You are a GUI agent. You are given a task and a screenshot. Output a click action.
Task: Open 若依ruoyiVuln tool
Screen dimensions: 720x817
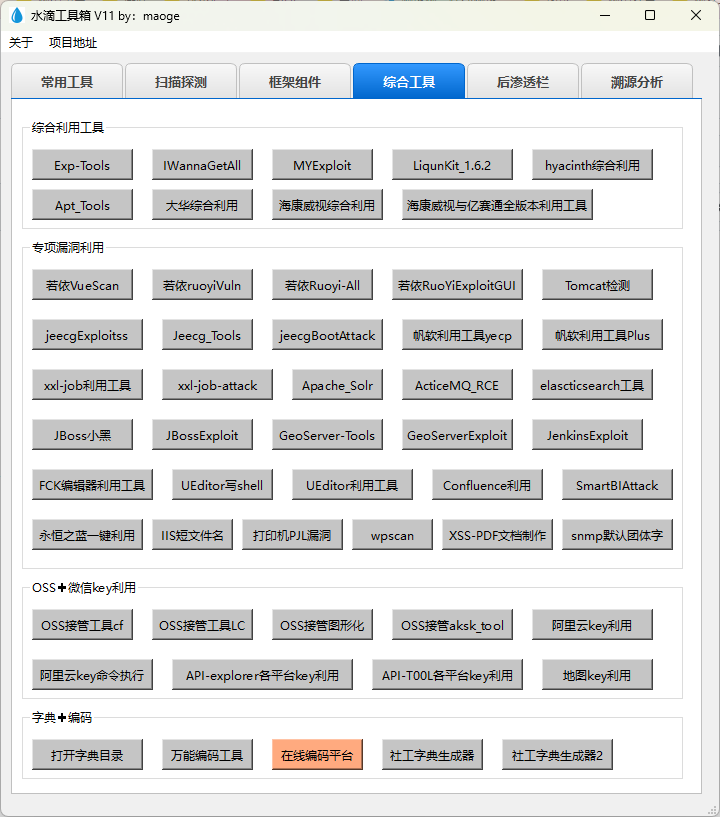tap(202, 285)
